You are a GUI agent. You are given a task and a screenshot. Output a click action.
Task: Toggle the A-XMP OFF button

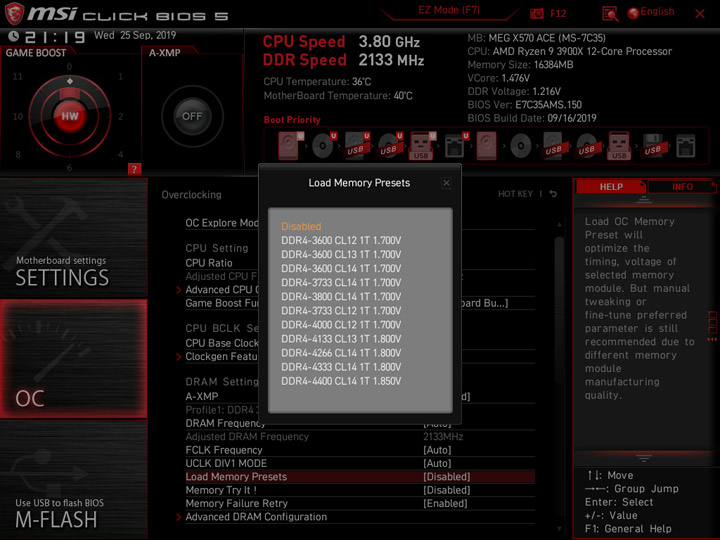tap(192, 116)
